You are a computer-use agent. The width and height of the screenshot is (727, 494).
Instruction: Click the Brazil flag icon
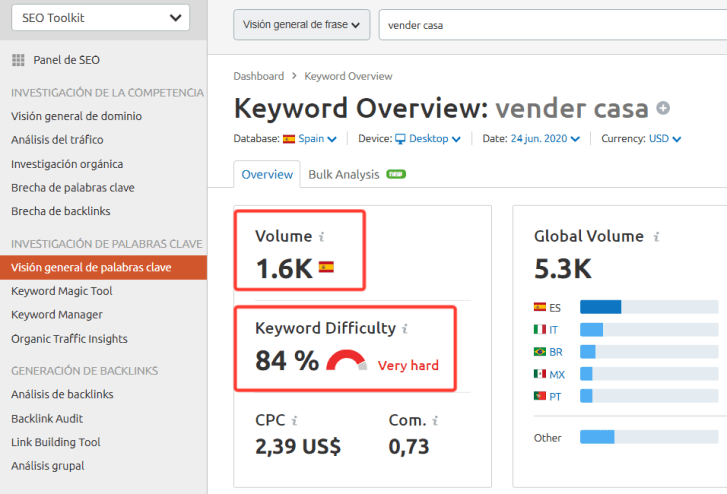540,352
